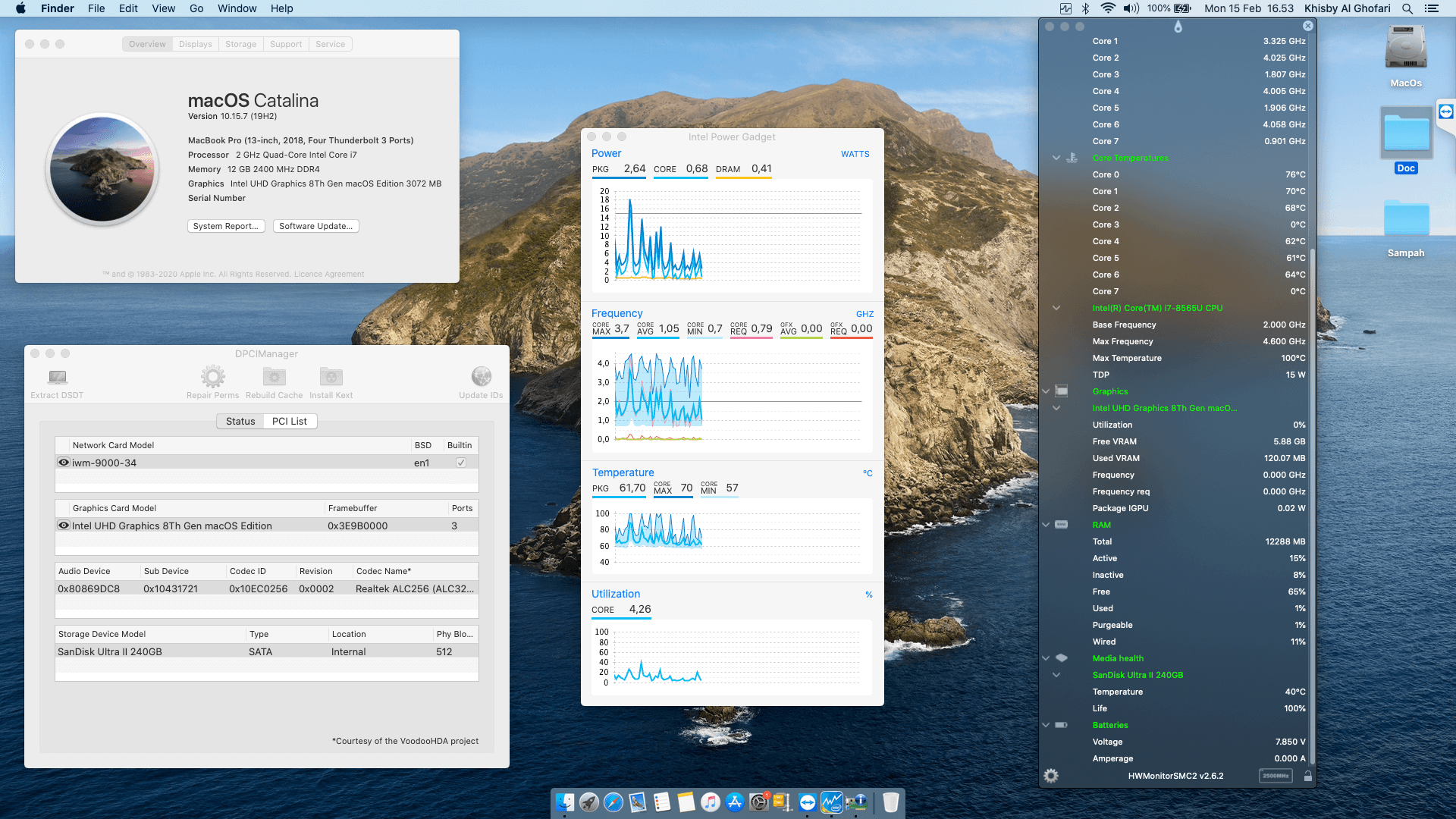Open the Licence Agreement link
Viewport: 1456px width, 819px height.
(329, 275)
